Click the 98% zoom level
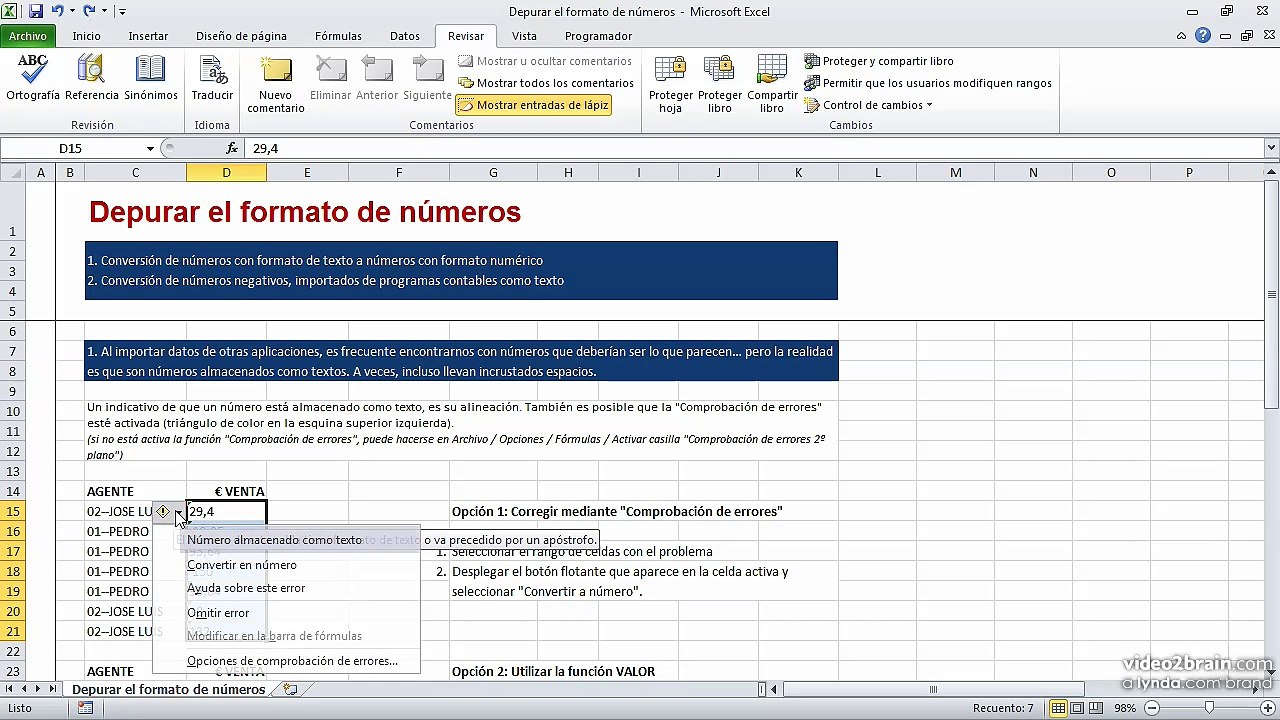 pos(1125,708)
